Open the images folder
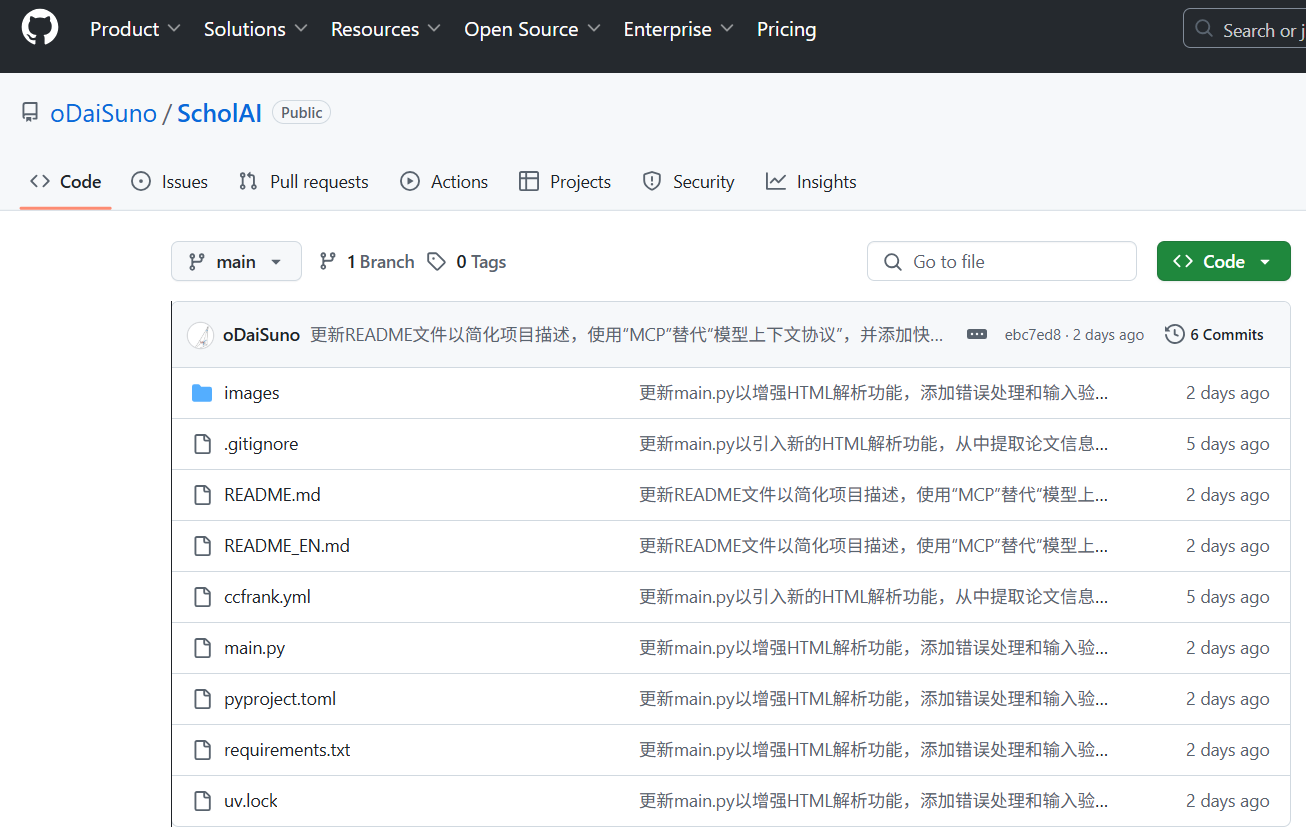The height and width of the screenshot is (834, 1306). point(252,393)
